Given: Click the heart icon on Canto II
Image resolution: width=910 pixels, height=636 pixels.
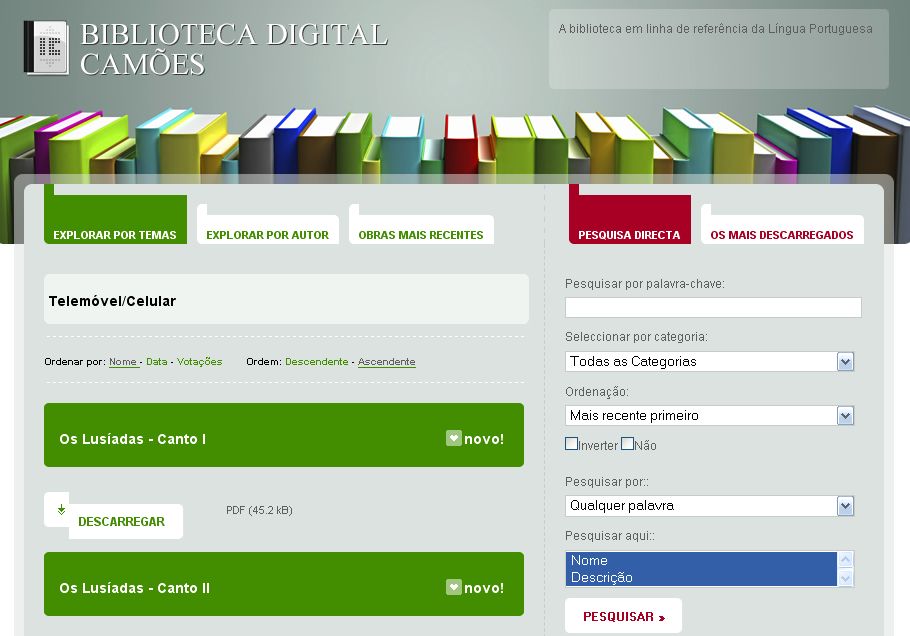Looking at the screenshot, I should [x=454, y=587].
